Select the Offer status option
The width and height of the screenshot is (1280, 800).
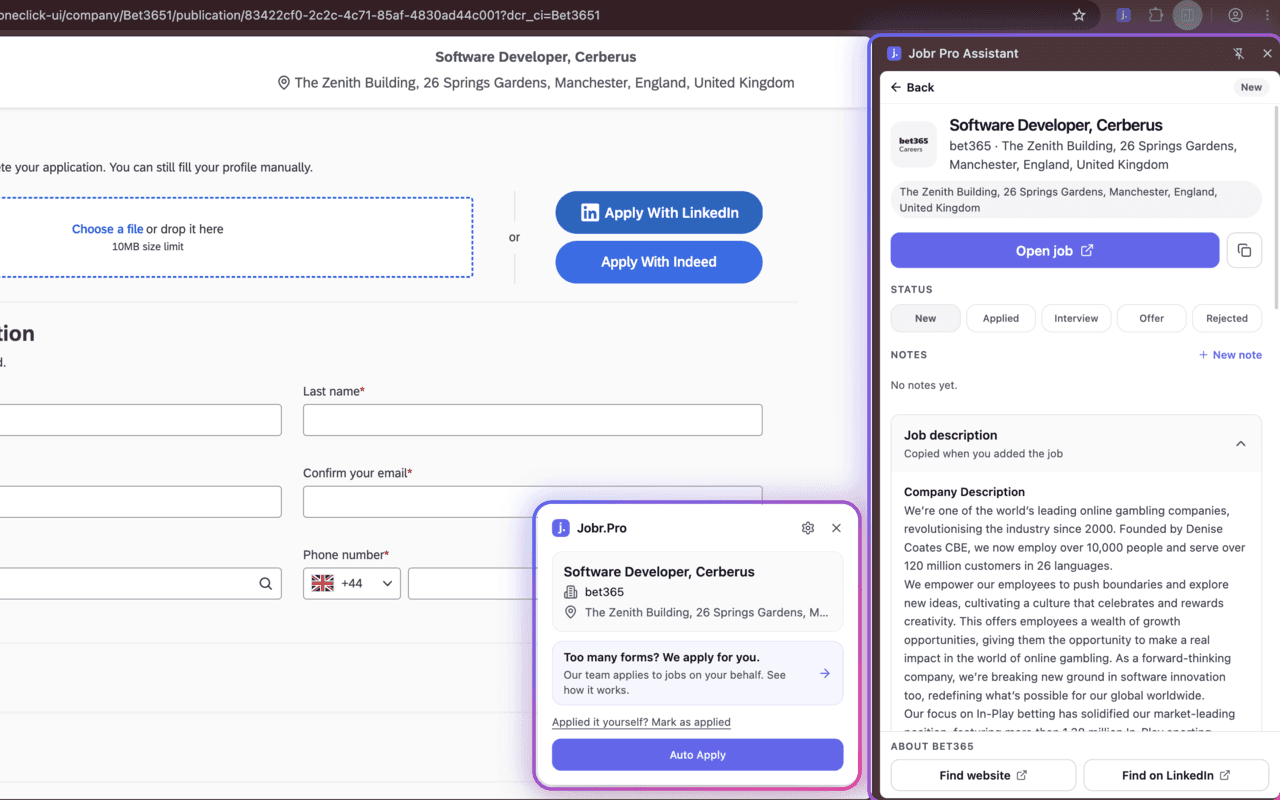coord(1152,319)
